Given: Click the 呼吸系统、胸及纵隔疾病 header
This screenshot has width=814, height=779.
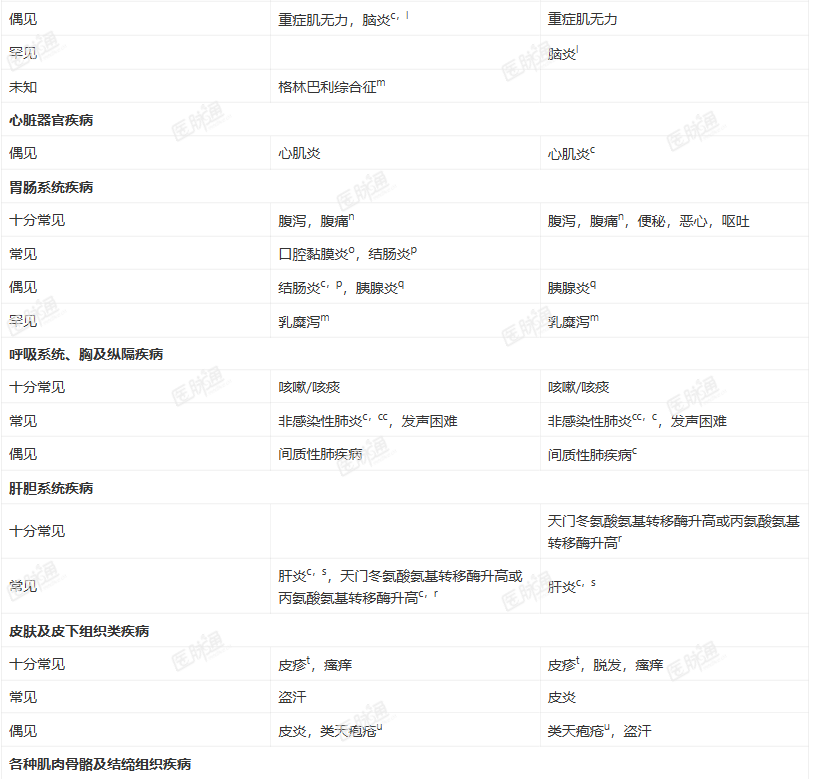Looking at the screenshot, I should point(86,354).
